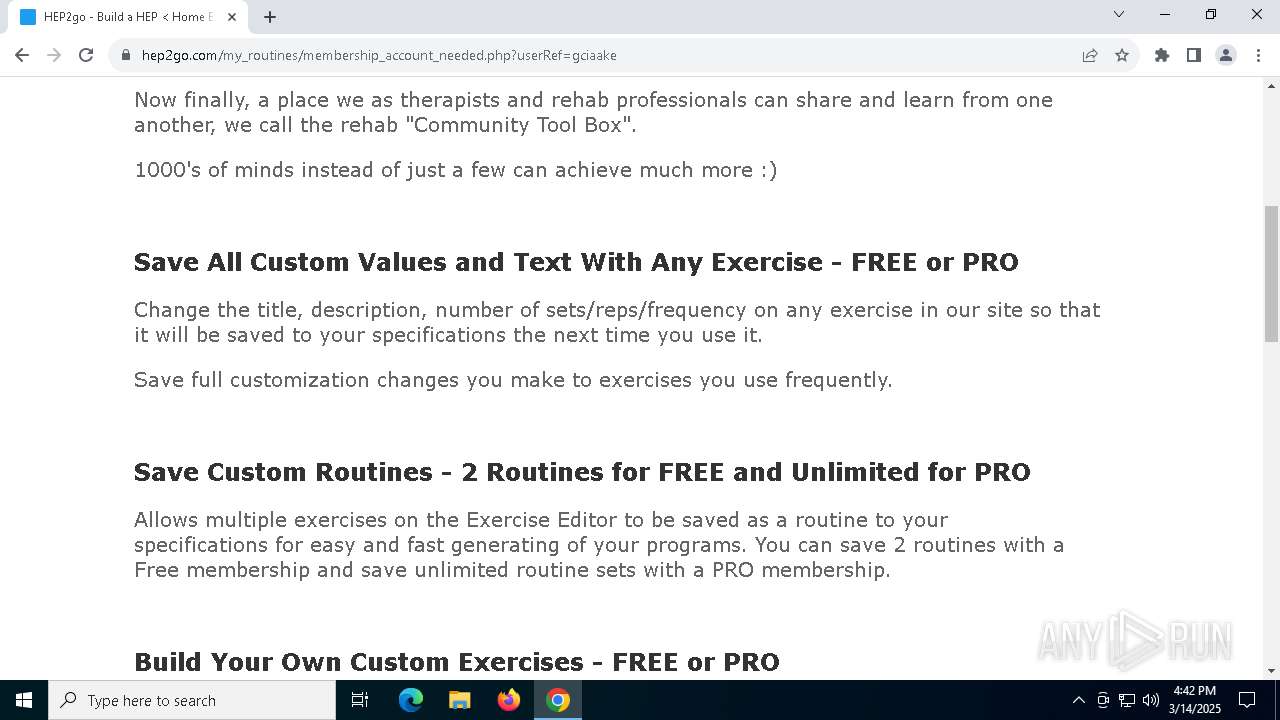Restore down the Chrome window
The image size is (1280, 720).
click(x=1211, y=14)
